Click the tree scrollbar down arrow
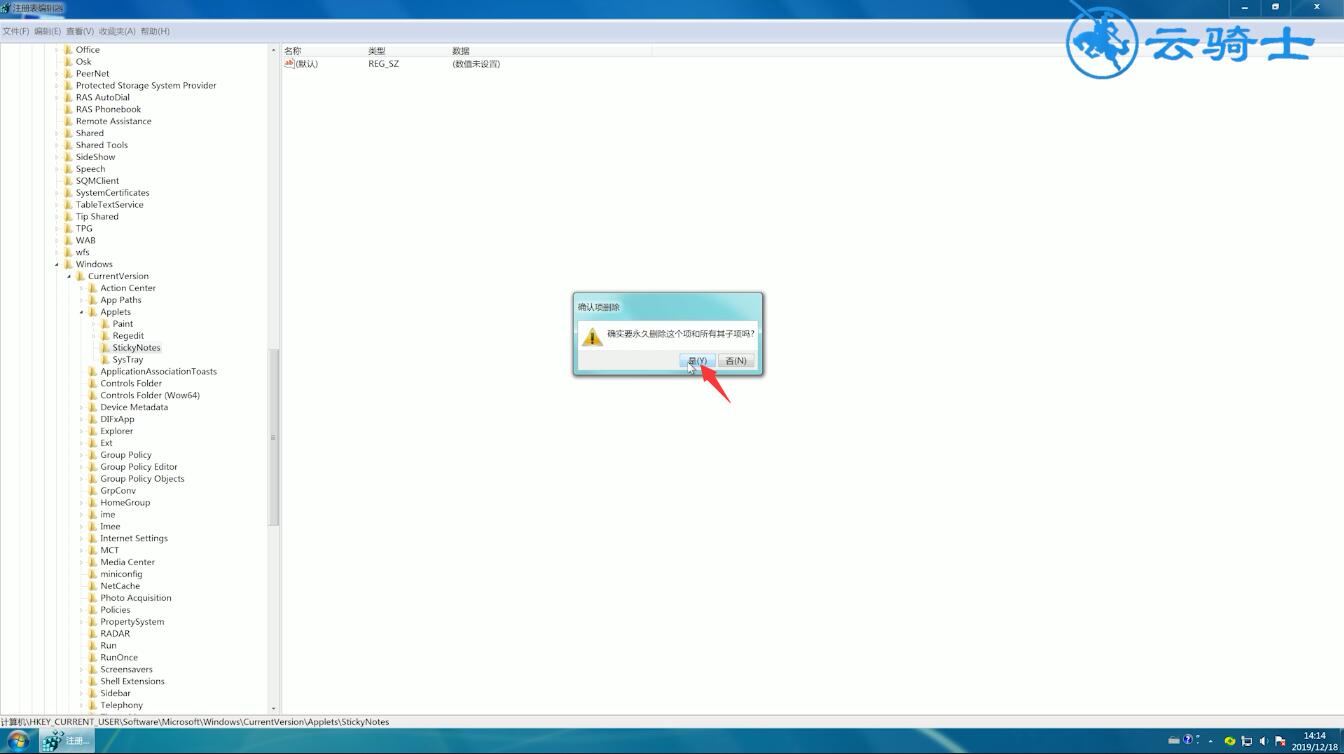1344x754 pixels. pos(273,709)
